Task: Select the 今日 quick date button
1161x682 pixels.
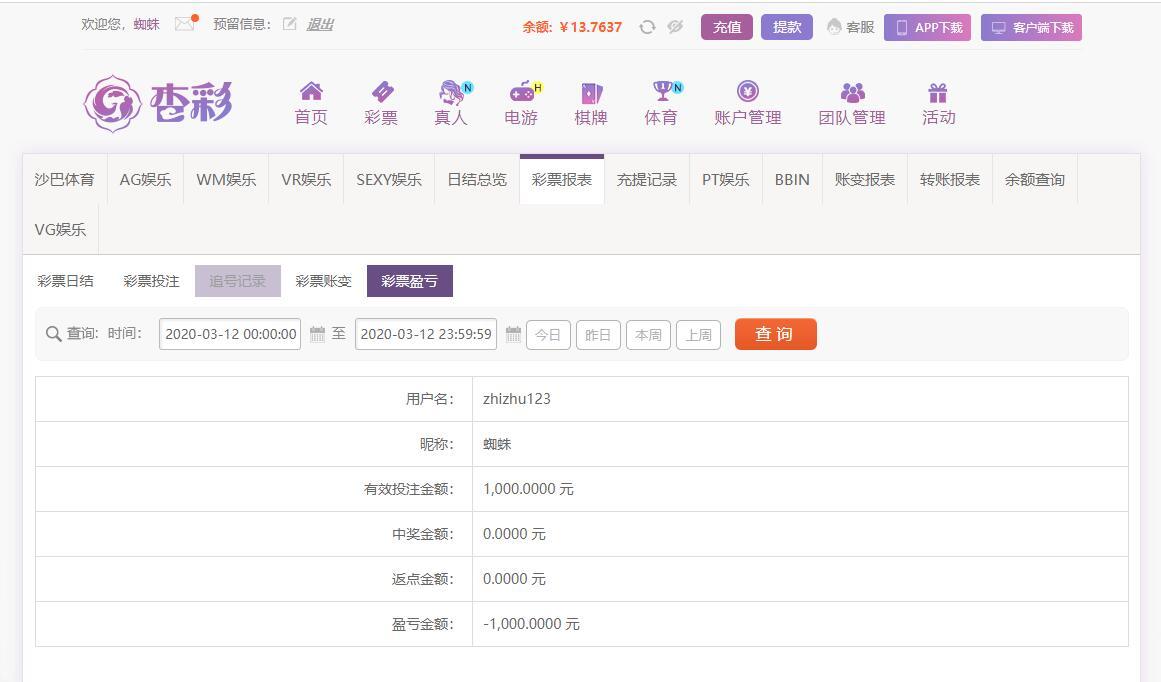Action: pyautogui.click(x=549, y=335)
